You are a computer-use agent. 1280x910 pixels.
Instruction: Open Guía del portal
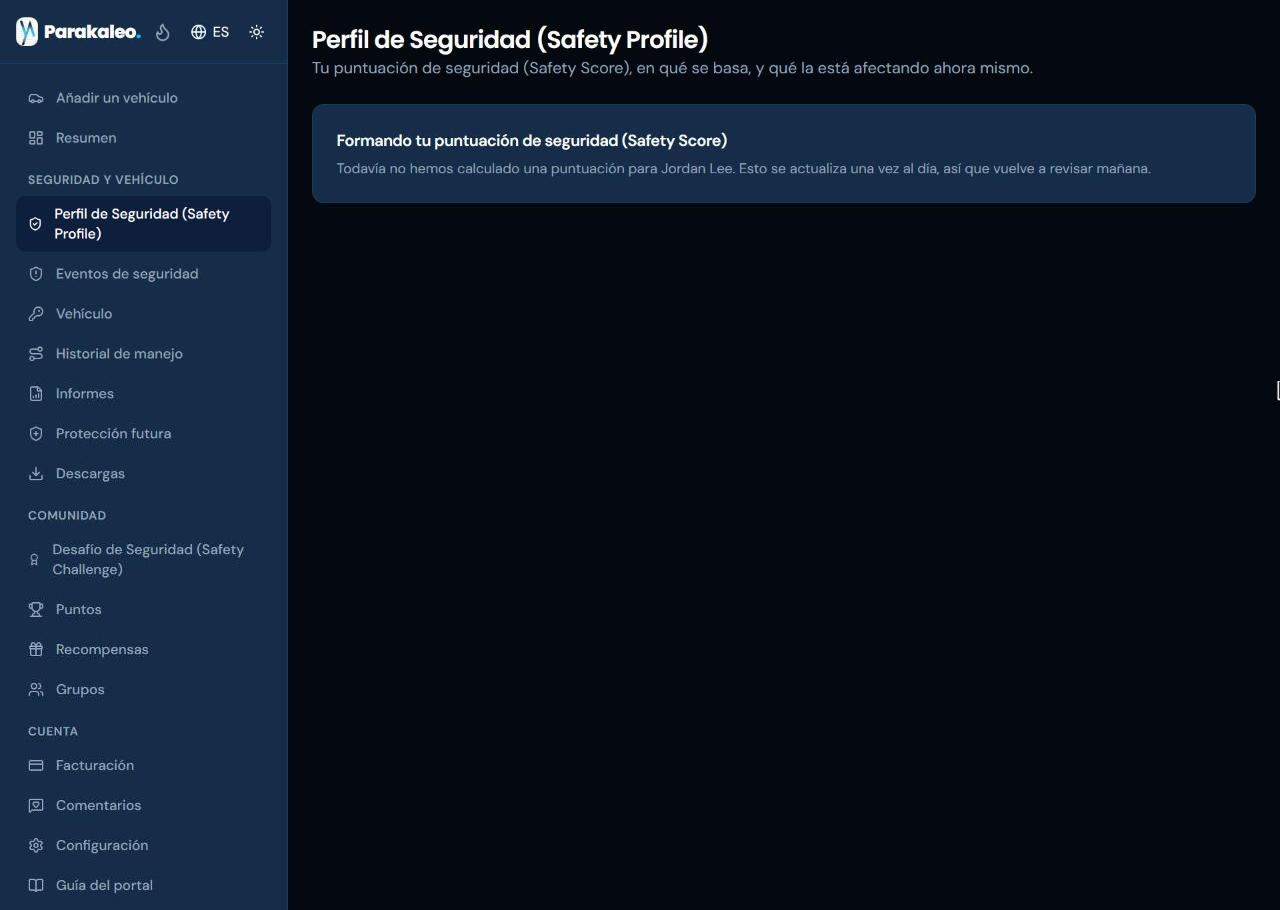[143, 886]
